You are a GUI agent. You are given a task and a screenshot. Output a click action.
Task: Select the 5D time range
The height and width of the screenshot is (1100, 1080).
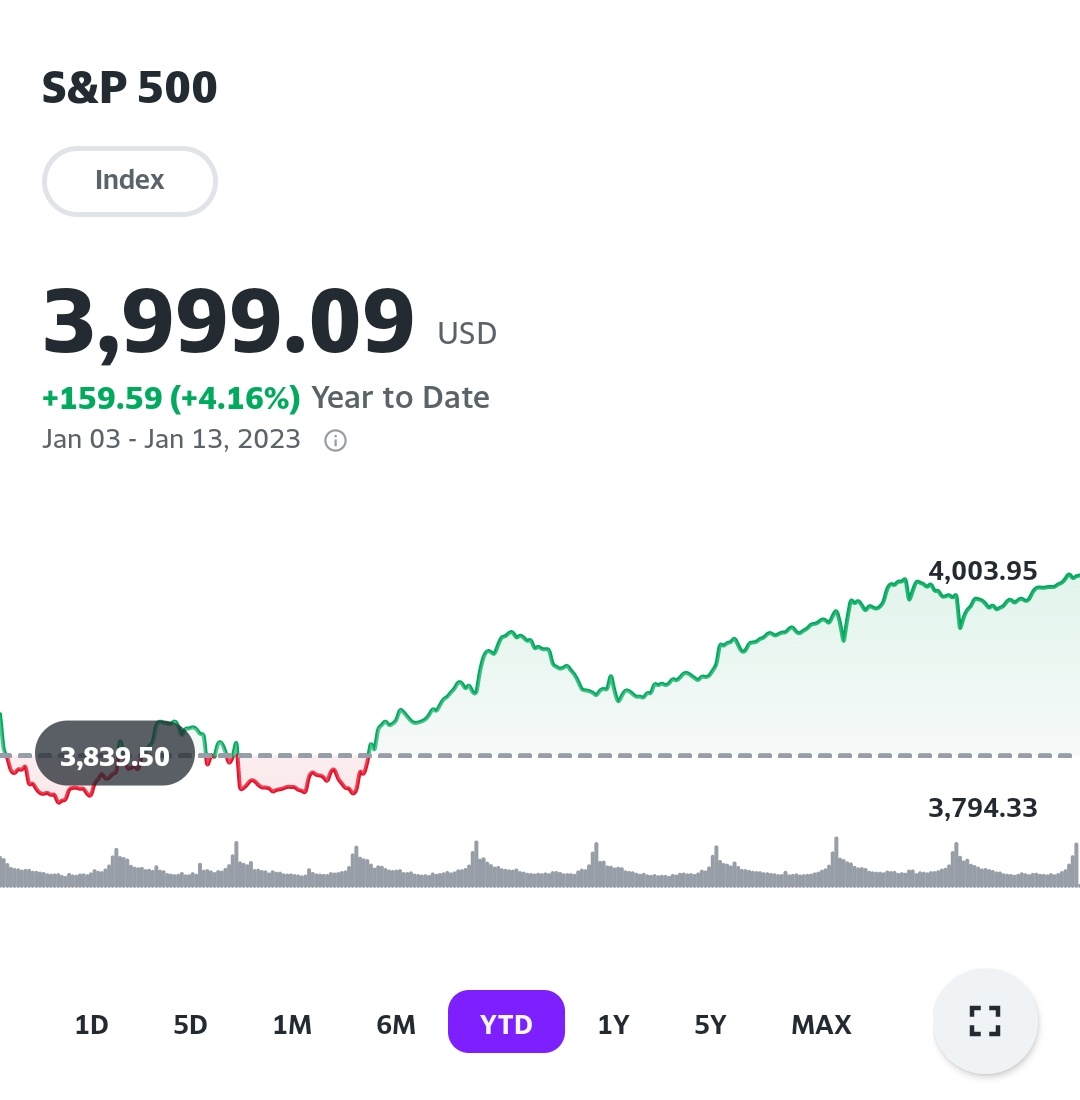click(190, 1025)
